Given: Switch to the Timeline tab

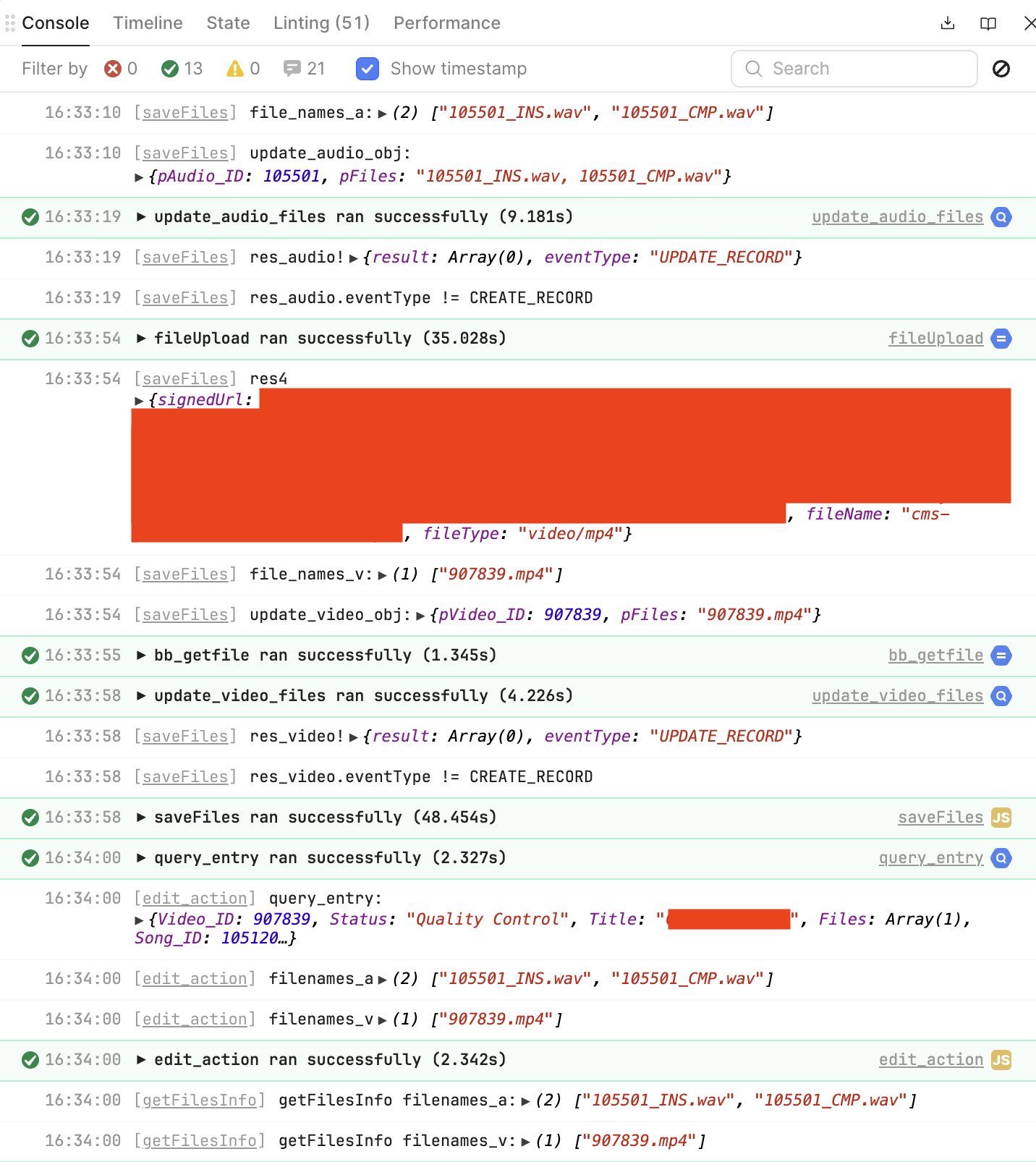Looking at the screenshot, I should [x=148, y=23].
